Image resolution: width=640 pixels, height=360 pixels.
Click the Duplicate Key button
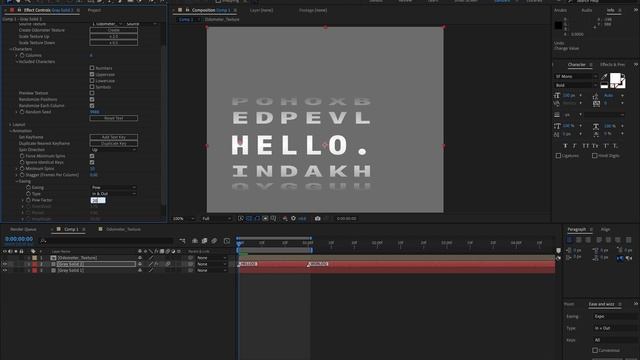pyautogui.click(x=113, y=144)
